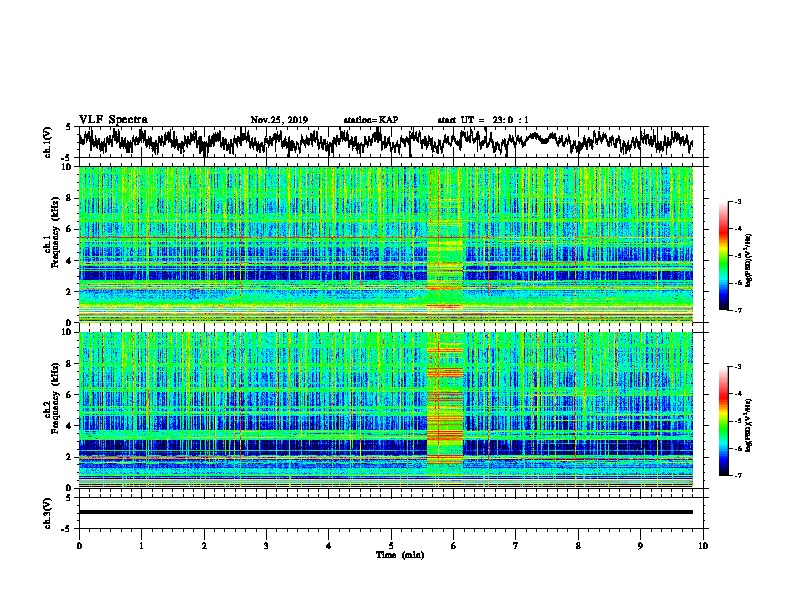Image resolution: width=792 pixels, height=612 pixels.
Task: Click time axis tick label "7"
Action: pos(516,546)
